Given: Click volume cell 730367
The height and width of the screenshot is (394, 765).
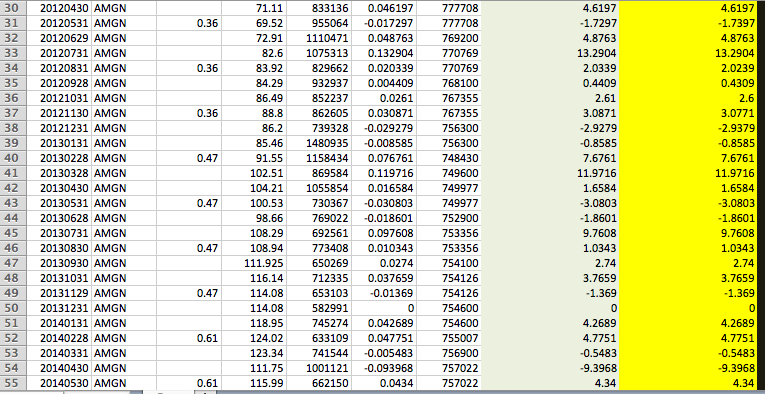Looking at the screenshot, I should pos(319,203).
